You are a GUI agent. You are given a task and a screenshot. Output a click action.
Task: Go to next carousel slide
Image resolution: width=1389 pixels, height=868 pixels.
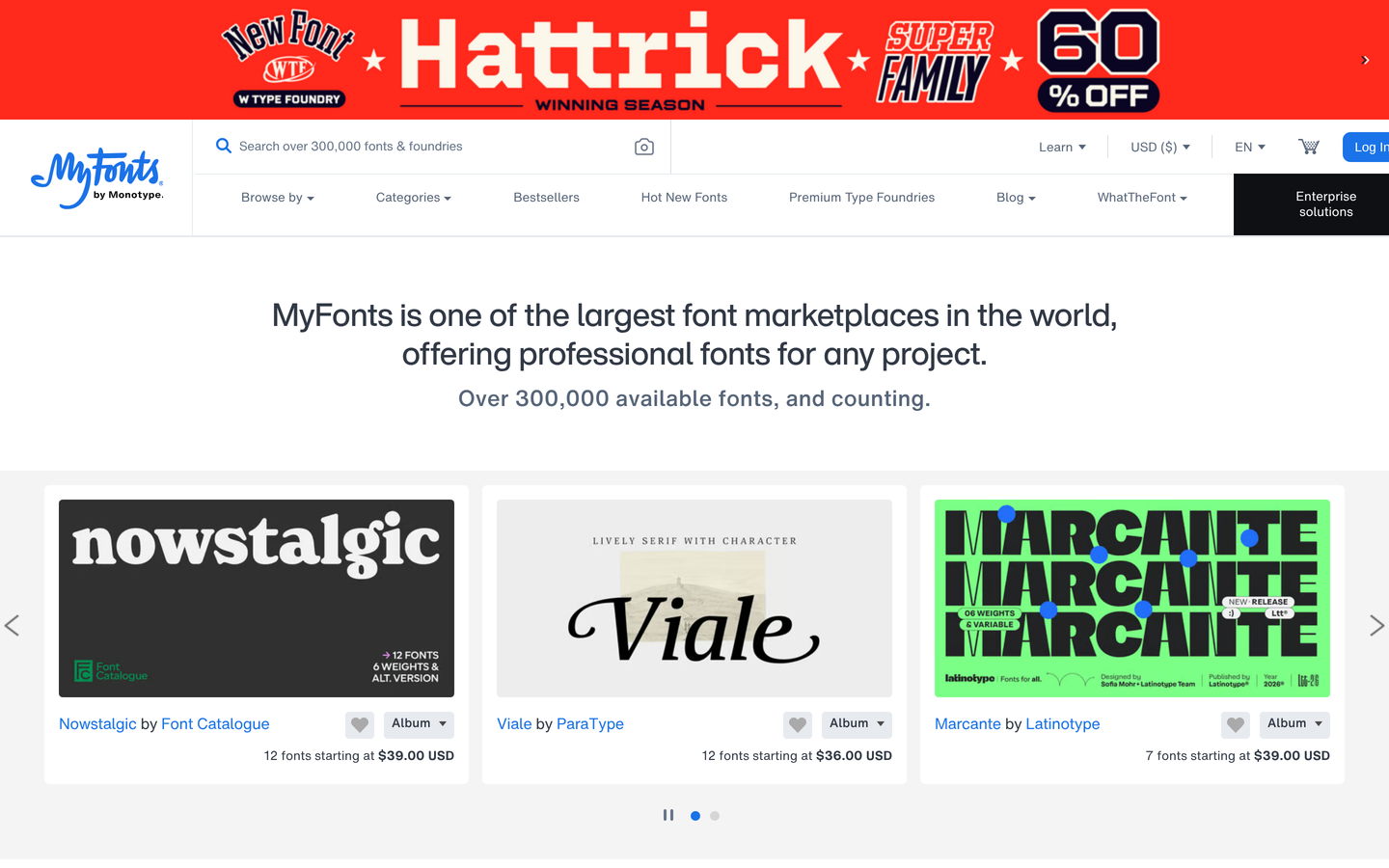1376,625
